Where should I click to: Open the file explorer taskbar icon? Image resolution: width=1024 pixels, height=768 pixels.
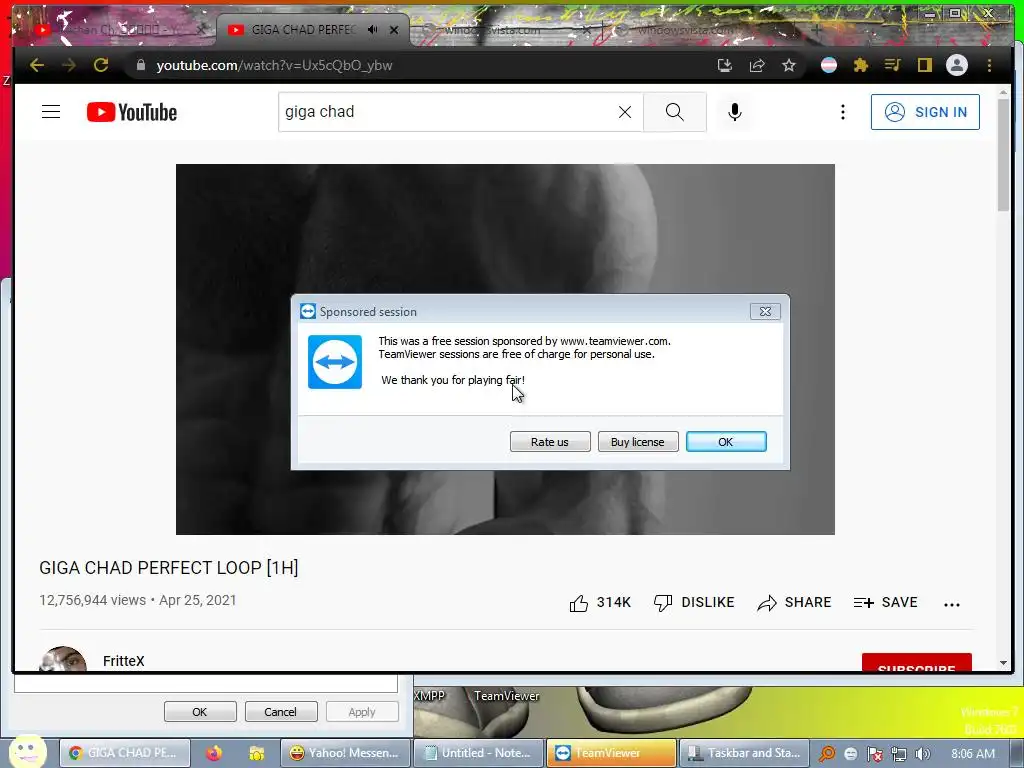pyautogui.click(x=256, y=753)
